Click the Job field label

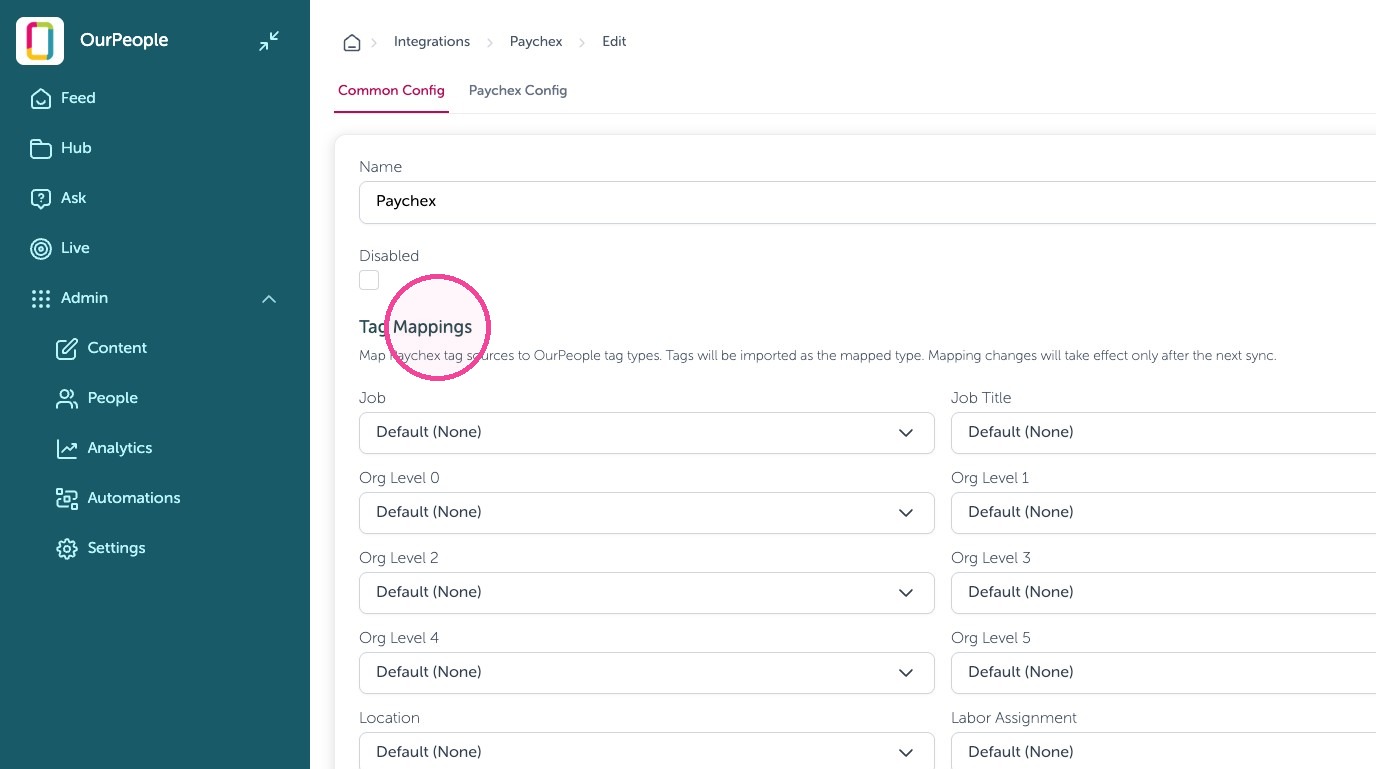pos(372,398)
